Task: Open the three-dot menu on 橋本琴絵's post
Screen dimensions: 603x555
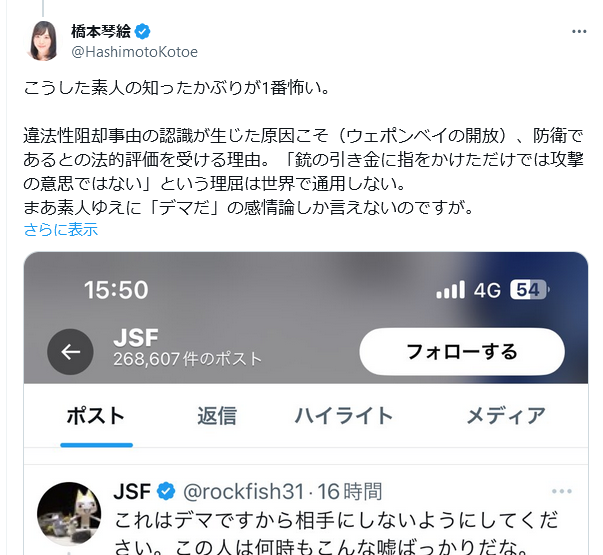Action: tap(578, 32)
